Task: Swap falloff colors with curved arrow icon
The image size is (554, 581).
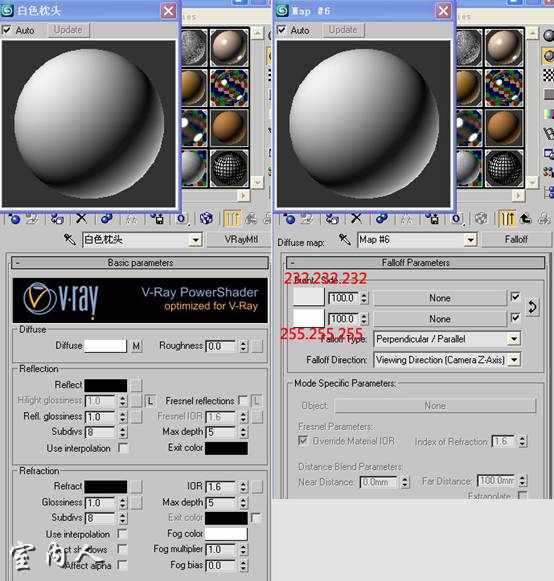Action: pos(532,307)
